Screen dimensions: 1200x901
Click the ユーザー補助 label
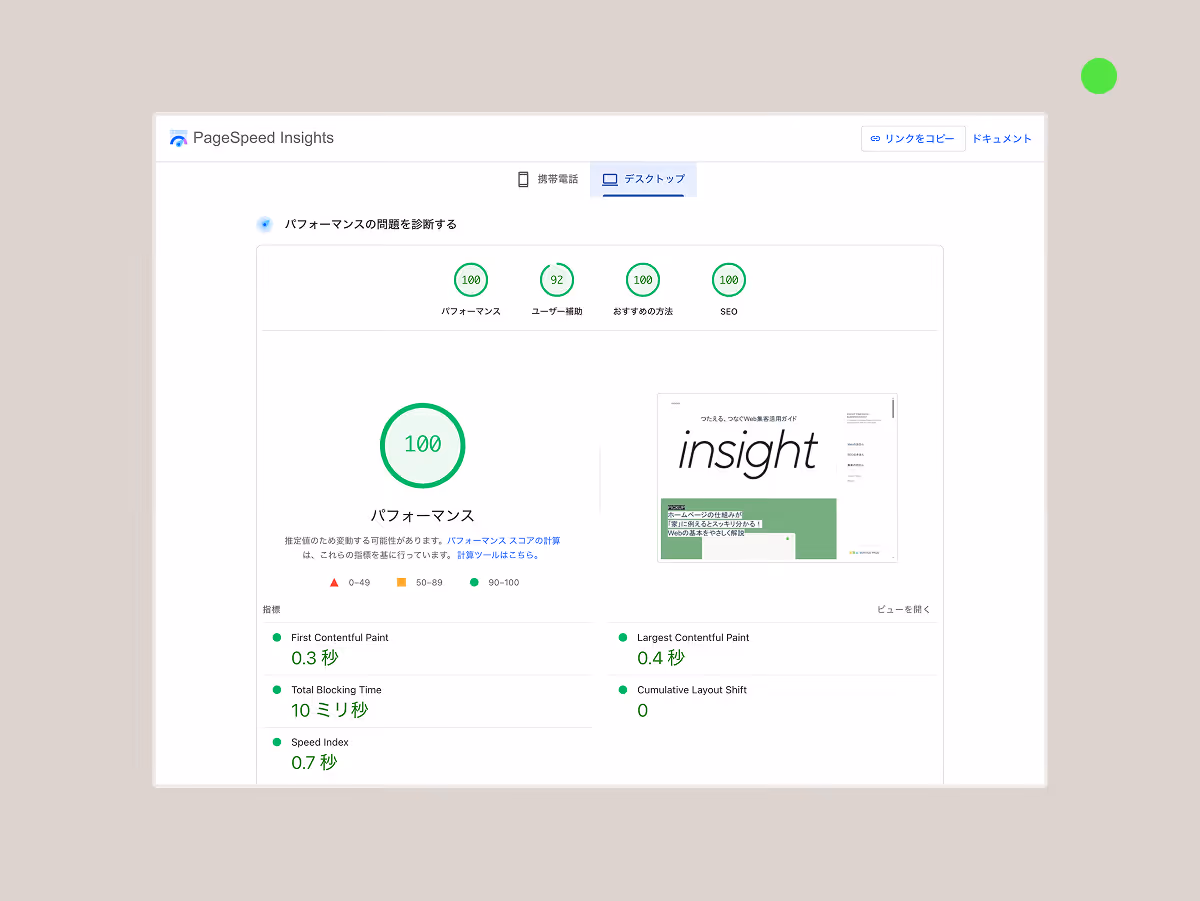[x=557, y=312]
